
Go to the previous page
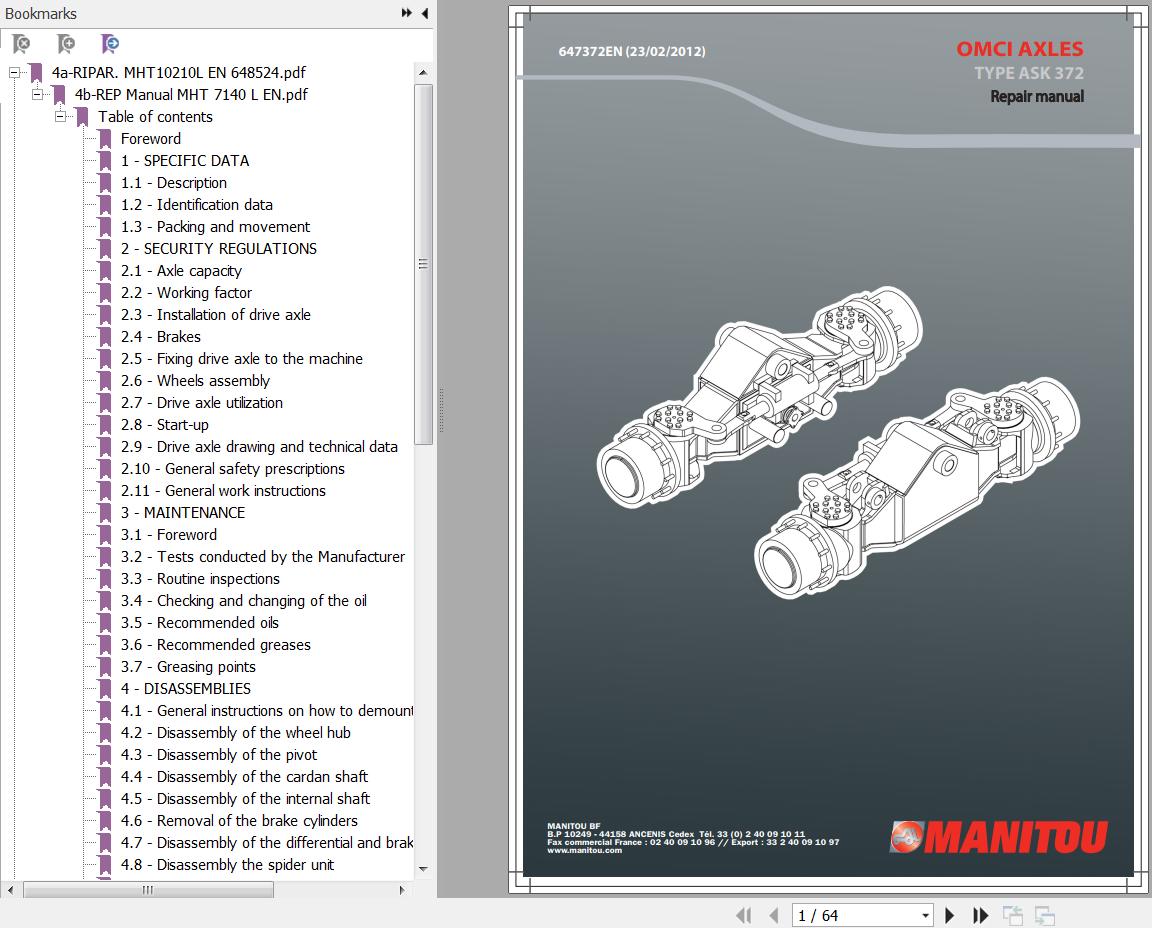click(774, 916)
